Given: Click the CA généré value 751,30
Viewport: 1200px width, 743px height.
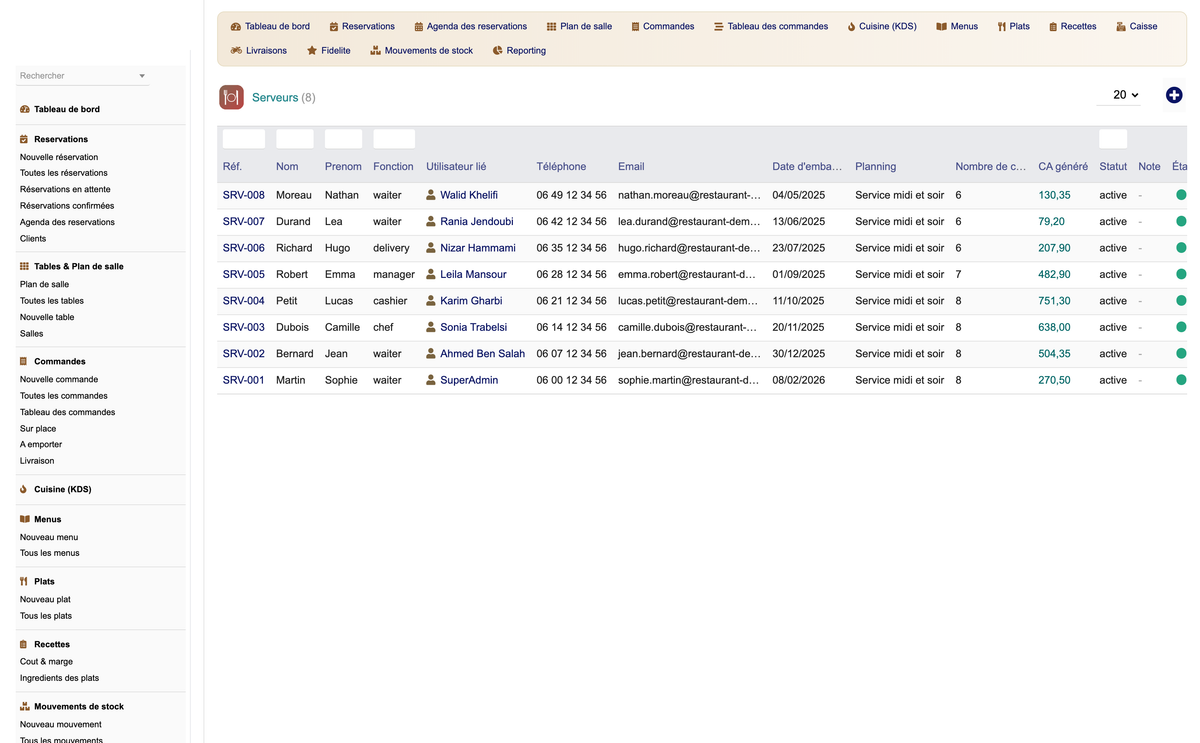Looking at the screenshot, I should click(1055, 301).
